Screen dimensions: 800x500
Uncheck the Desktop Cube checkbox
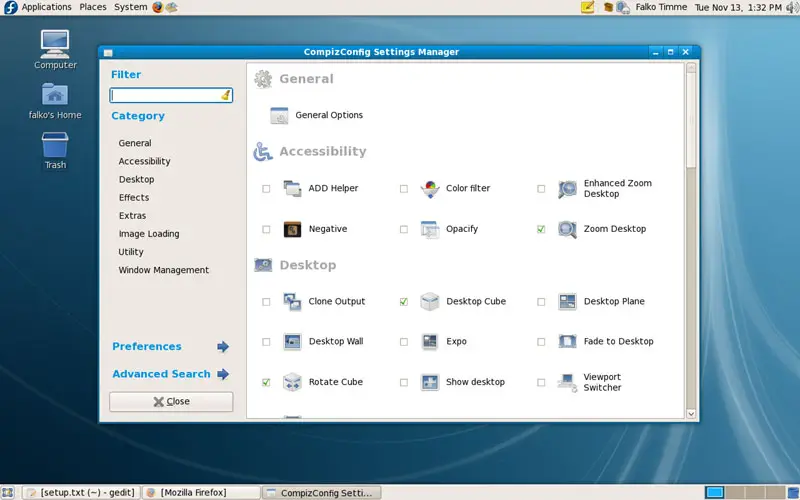[404, 302]
